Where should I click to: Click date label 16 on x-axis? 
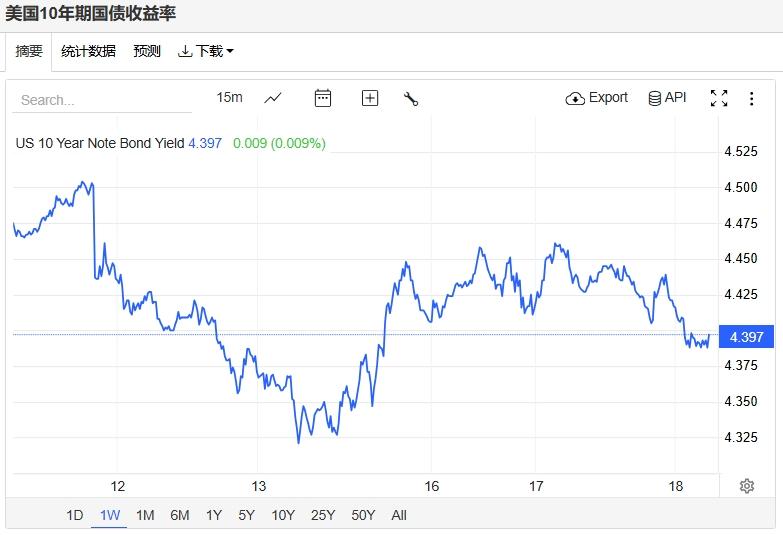point(431,486)
